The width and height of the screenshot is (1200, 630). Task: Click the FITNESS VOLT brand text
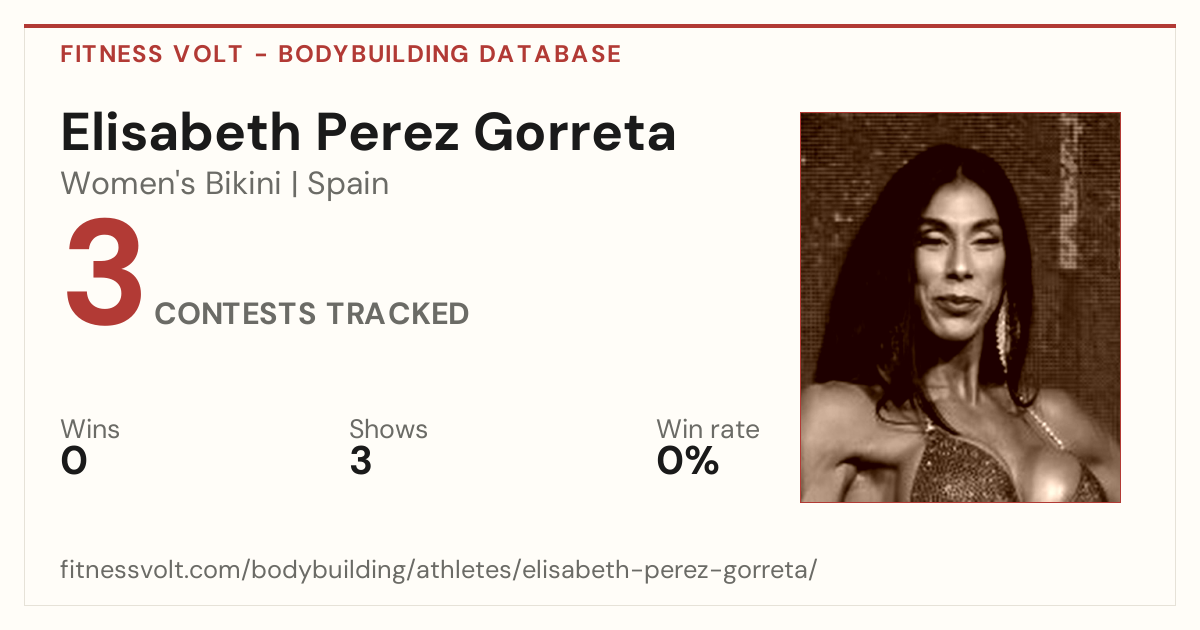click(151, 54)
